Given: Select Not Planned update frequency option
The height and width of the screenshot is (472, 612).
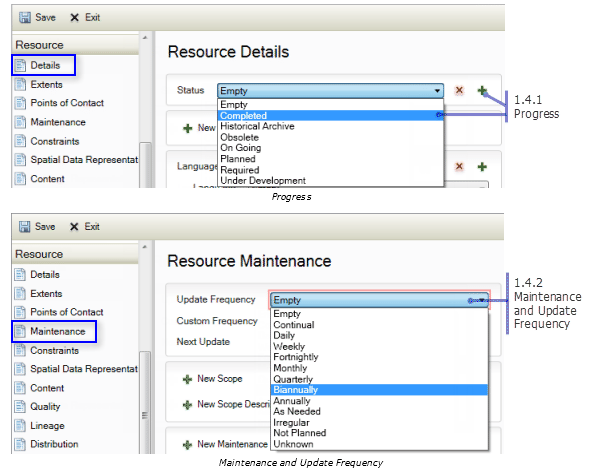Looking at the screenshot, I should tap(299, 433).
